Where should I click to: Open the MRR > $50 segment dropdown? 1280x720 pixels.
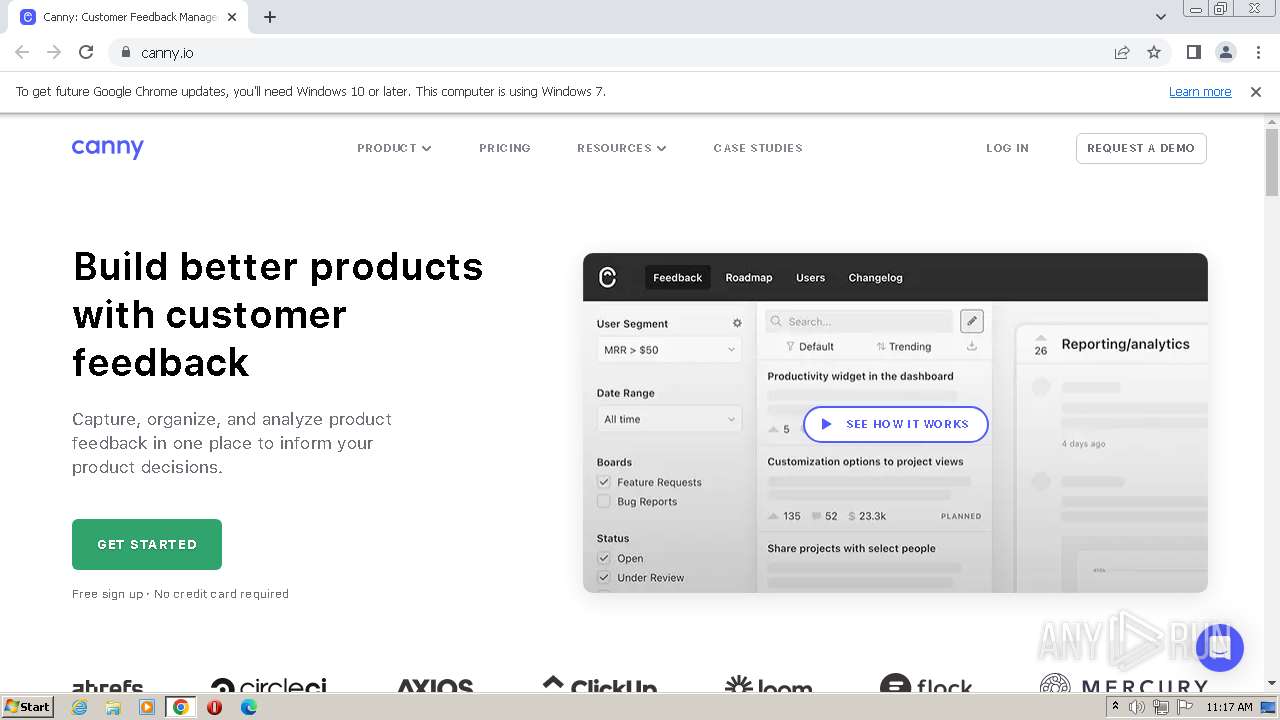(669, 350)
